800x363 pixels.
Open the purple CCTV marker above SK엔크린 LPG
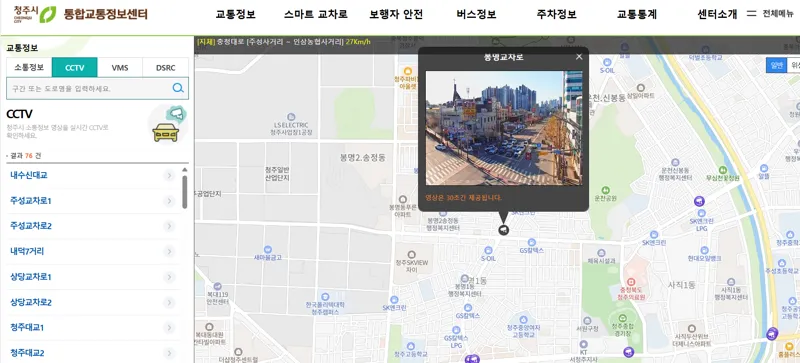pos(699,201)
